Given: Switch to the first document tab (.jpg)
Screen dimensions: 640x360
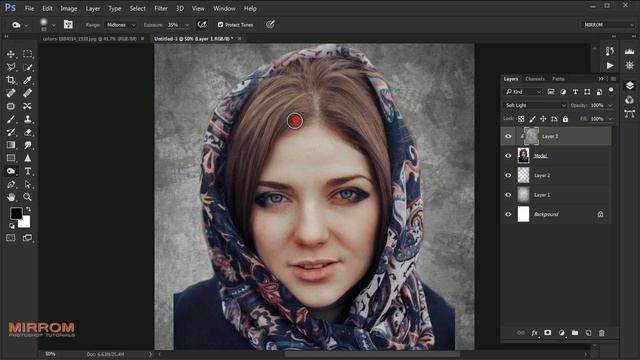Looking at the screenshot, I should [90, 39].
